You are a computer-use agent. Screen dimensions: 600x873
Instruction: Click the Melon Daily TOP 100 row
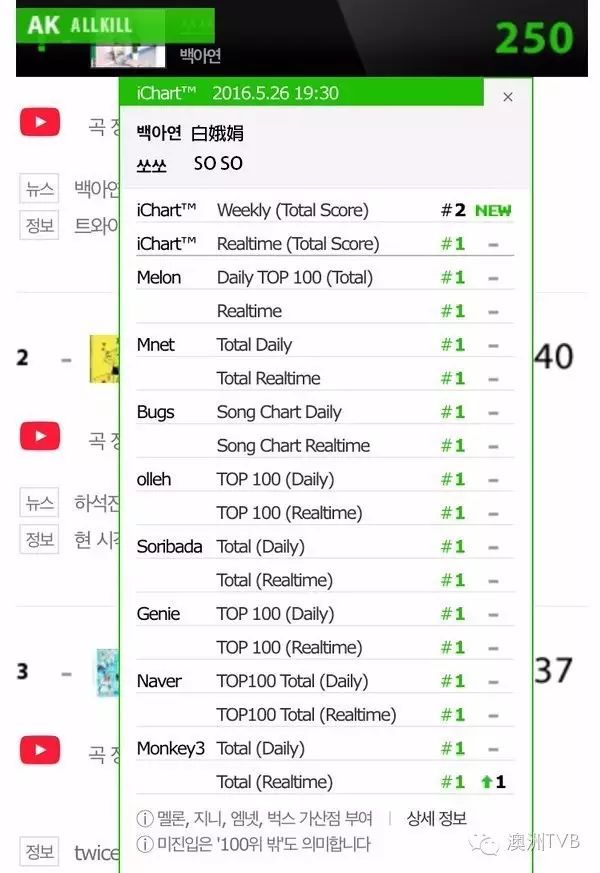coord(325,277)
